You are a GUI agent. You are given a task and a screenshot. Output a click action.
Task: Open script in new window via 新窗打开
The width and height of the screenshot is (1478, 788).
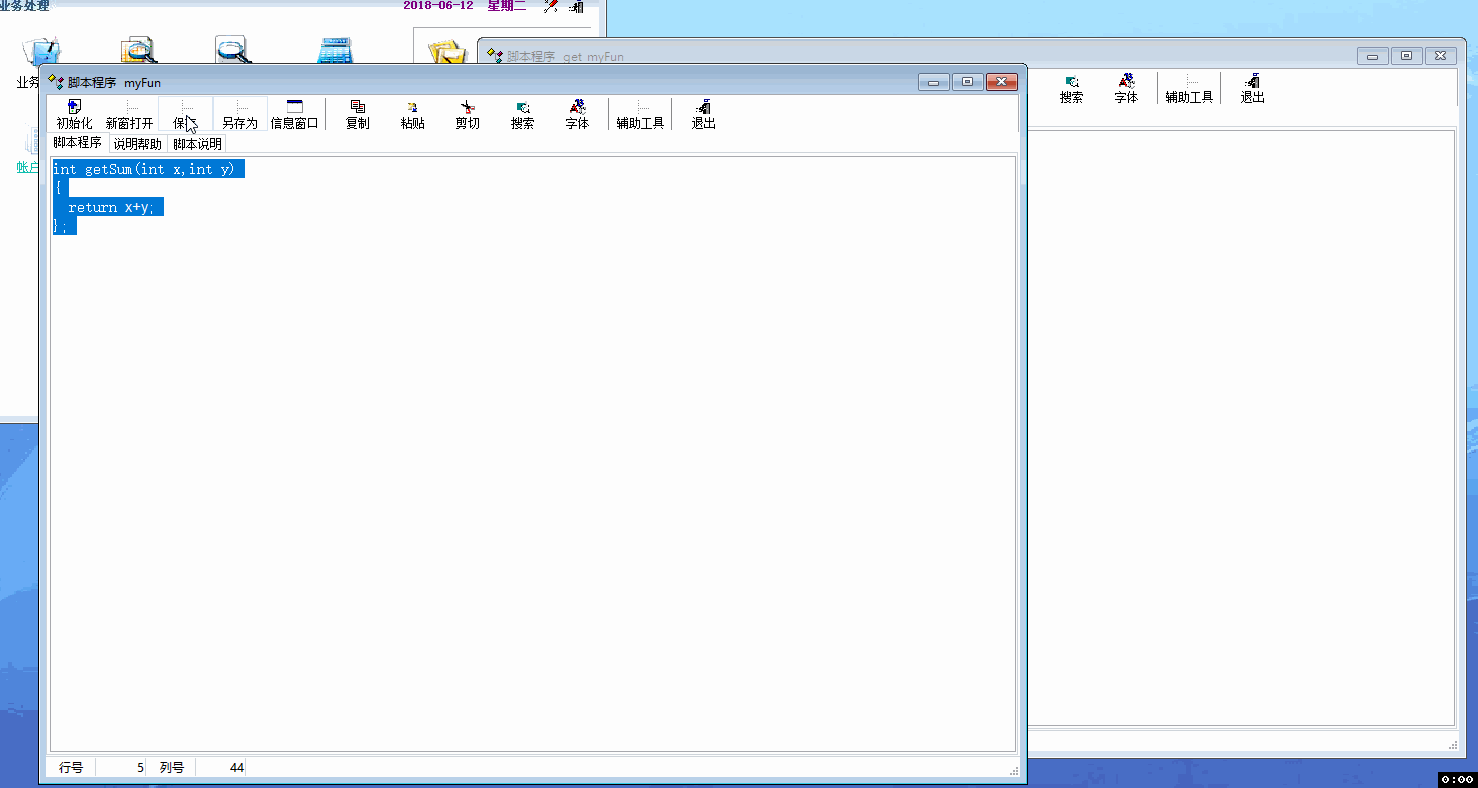tap(130, 114)
